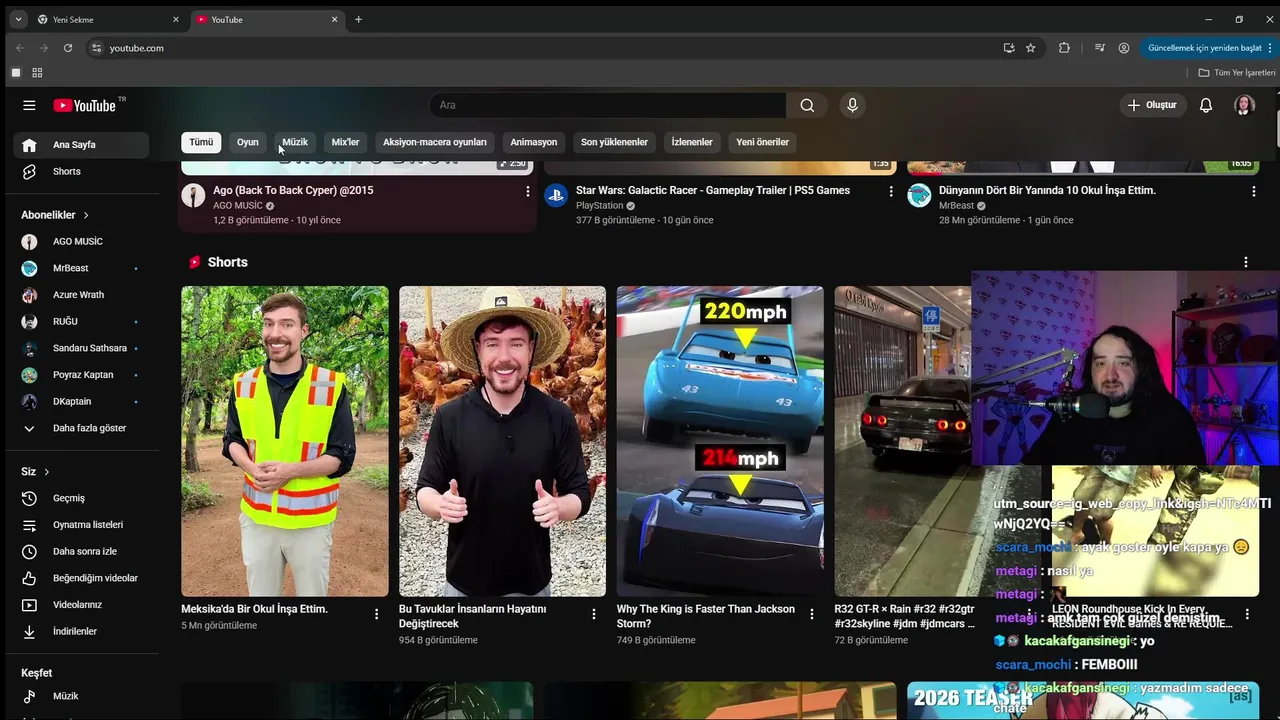Open the YouTube hamburger guide menu

pyautogui.click(x=29, y=105)
